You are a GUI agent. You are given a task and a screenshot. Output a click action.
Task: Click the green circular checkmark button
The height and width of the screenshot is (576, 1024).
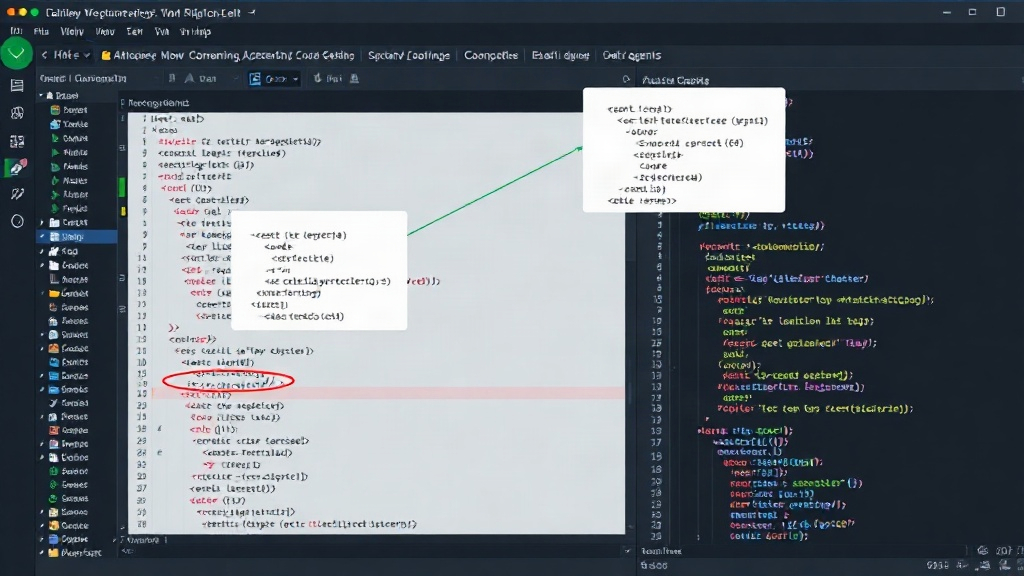tap(16, 53)
